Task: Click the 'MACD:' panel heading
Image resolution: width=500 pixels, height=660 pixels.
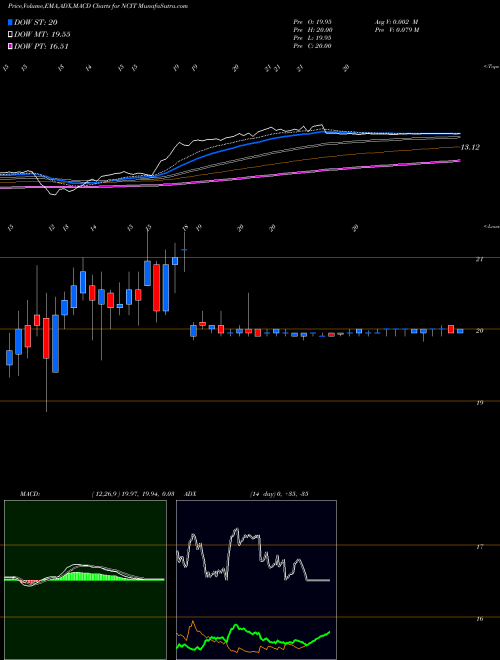Action: coord(29,494)
